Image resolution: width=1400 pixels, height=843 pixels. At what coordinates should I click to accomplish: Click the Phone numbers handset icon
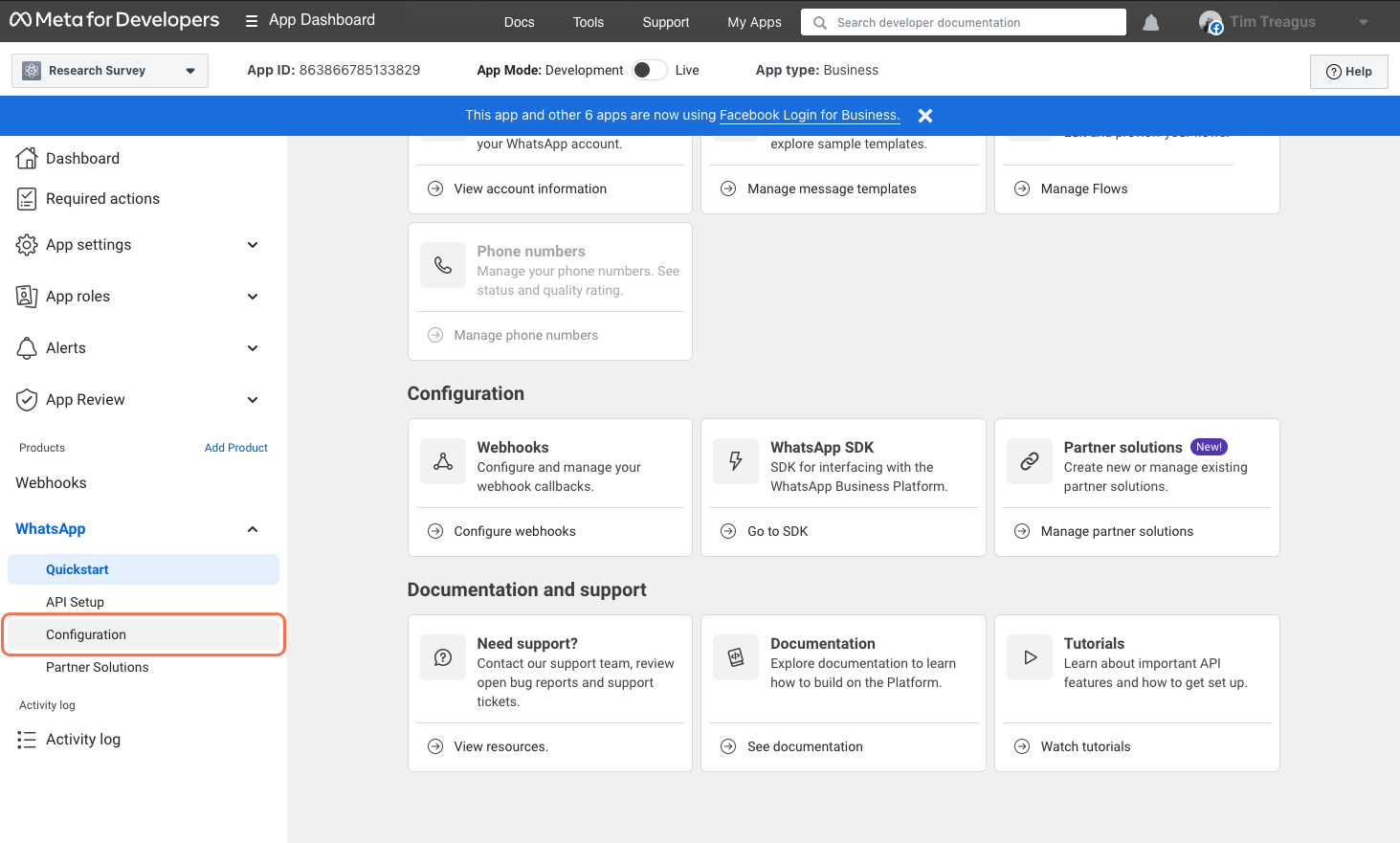[x=443, y=266]
